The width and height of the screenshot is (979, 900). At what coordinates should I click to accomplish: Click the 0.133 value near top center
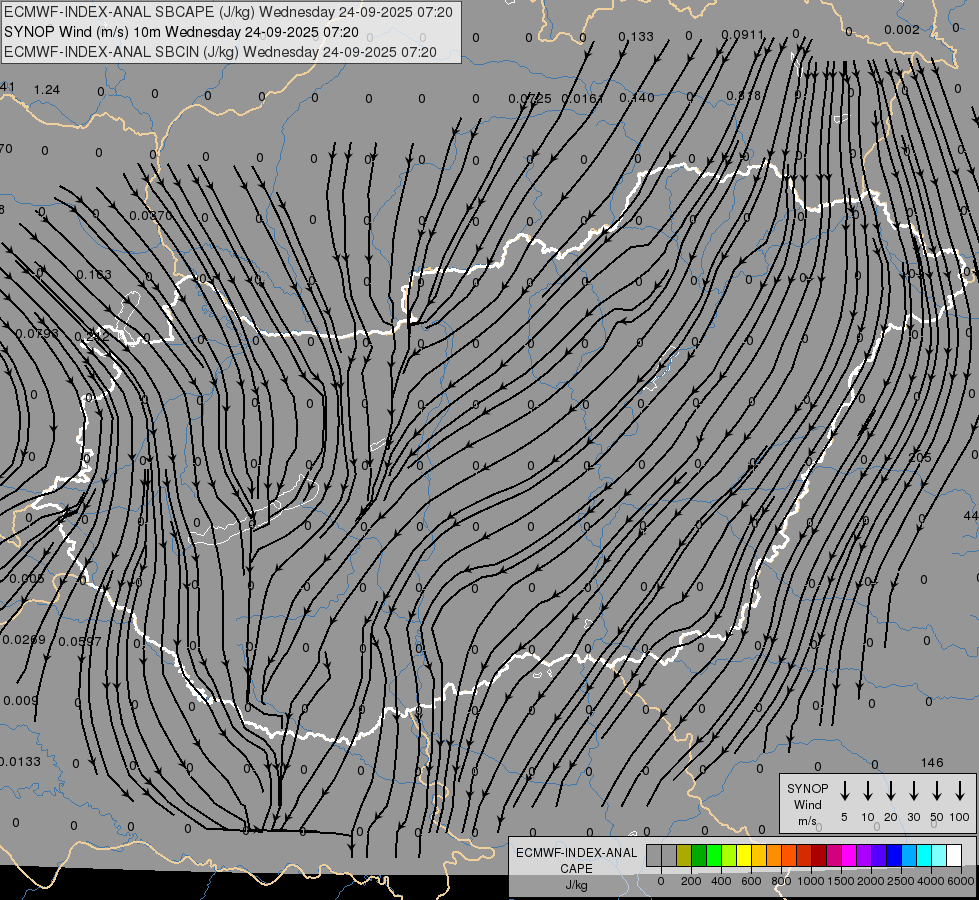[x=636, y=37]
